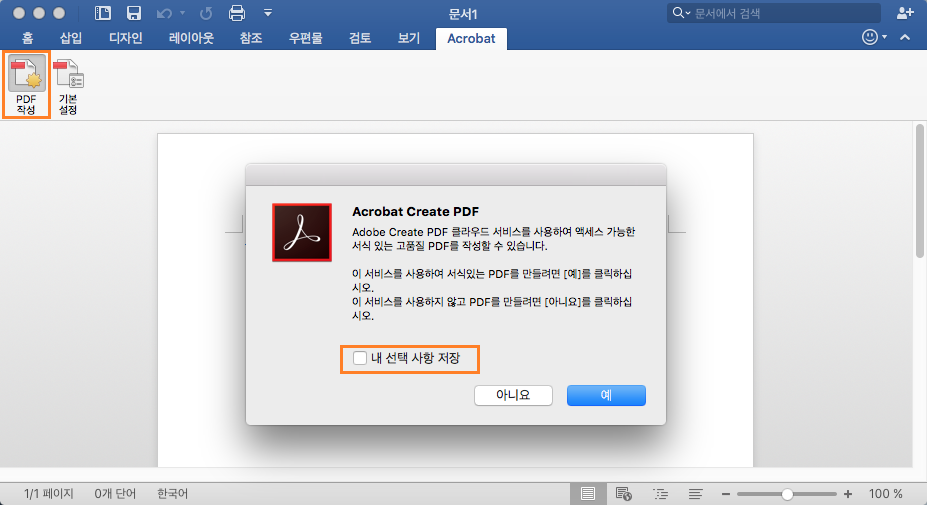927x505 pixels.
Task: Switch to outline view icon
Action: click(660, 494)
